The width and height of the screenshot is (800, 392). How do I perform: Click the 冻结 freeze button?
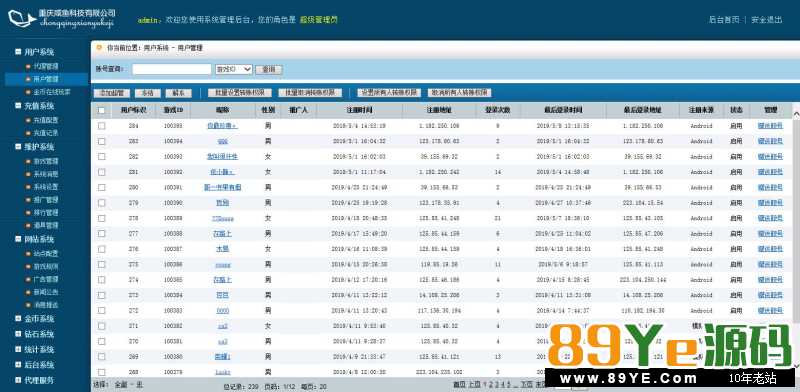(147, 93)
